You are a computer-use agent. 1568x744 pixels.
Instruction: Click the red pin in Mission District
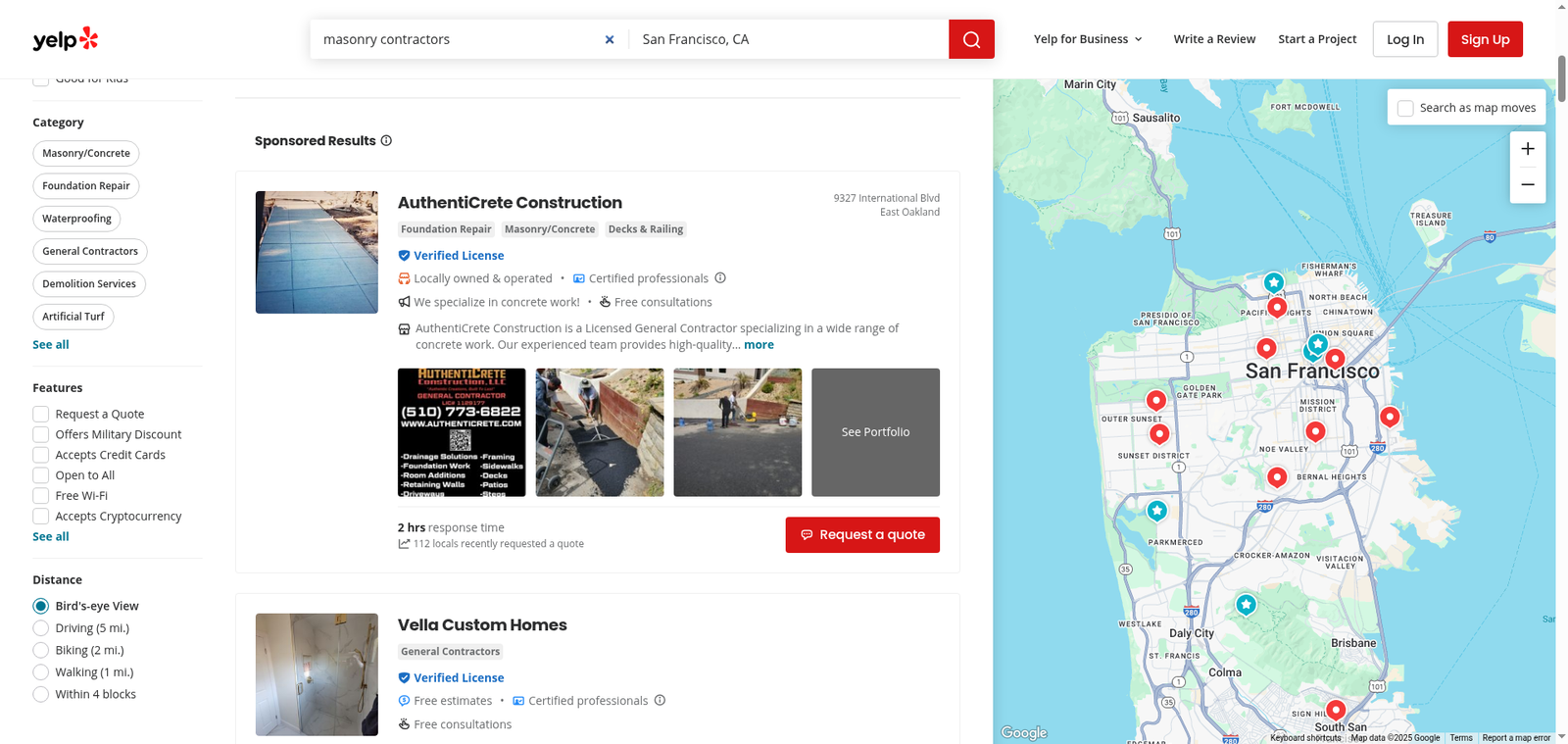1315,430
